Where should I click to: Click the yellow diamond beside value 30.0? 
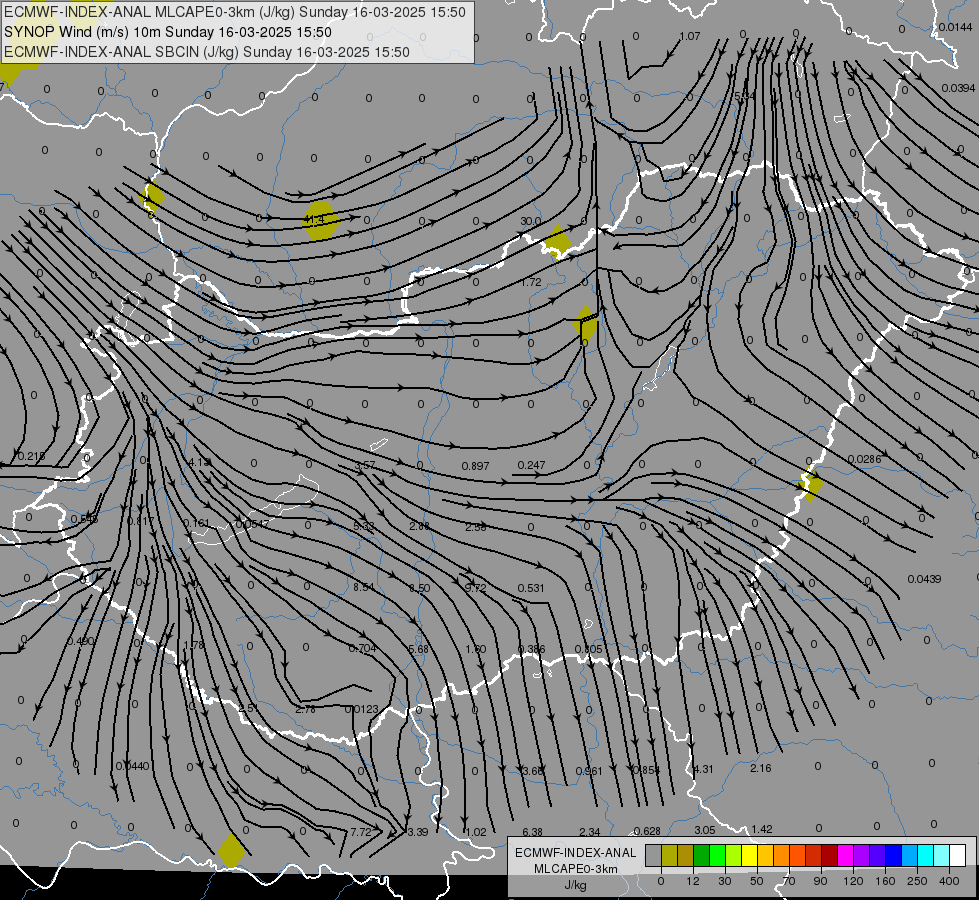(x=558, y=242)
